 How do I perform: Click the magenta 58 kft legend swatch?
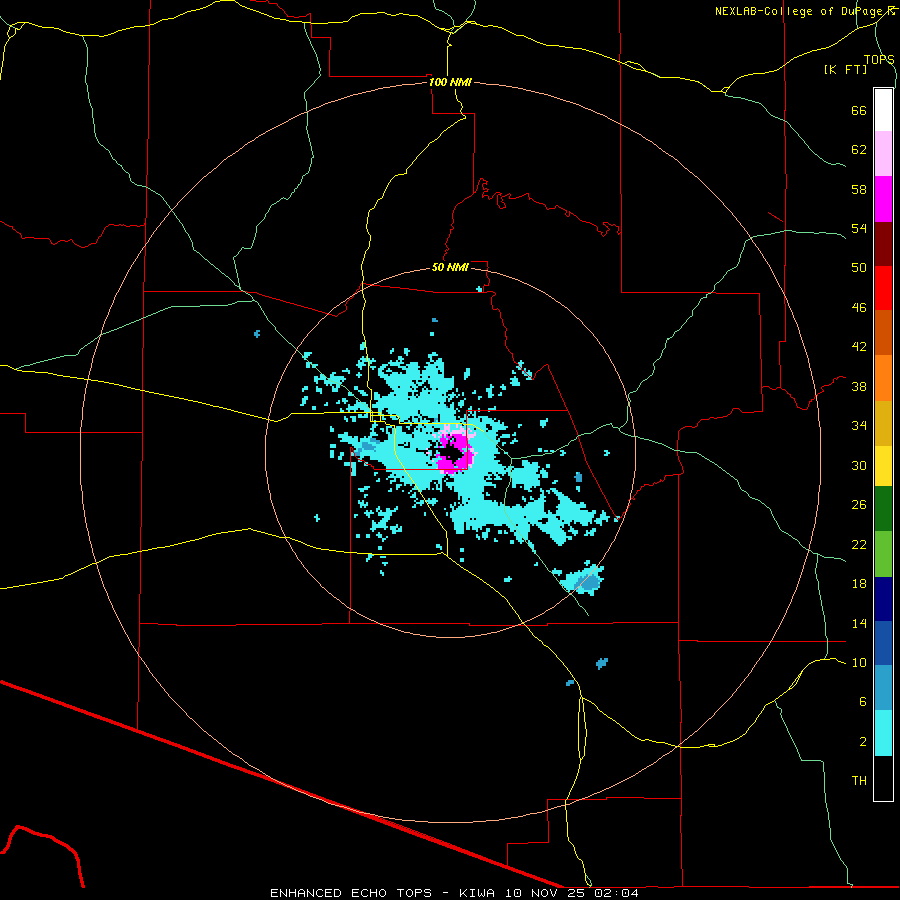pos(883,199)
